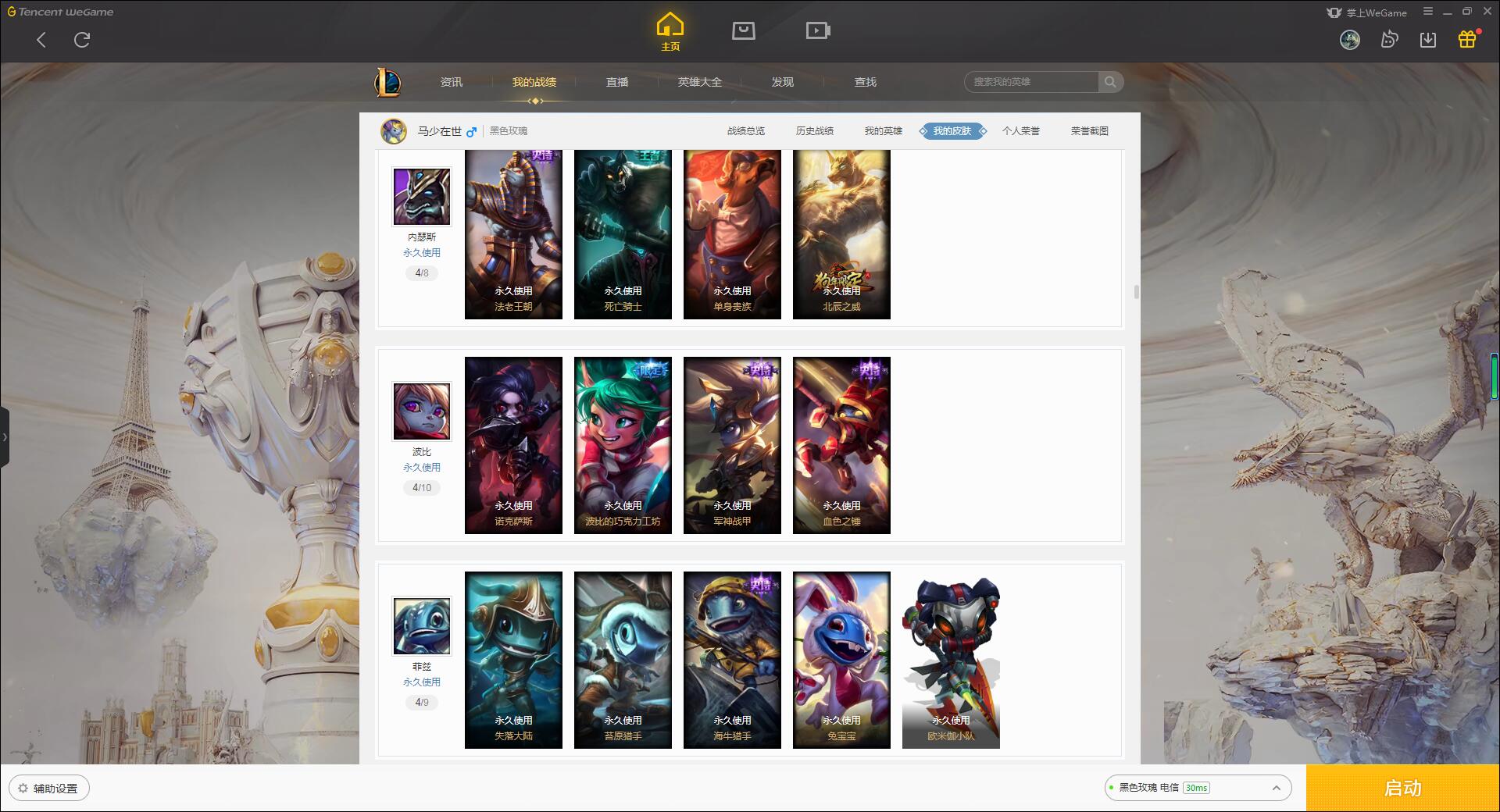Image resolution: width=1500 pixels, height=812 pixels.
Task: Go to the 发现 tab
Action: point(783,82)
